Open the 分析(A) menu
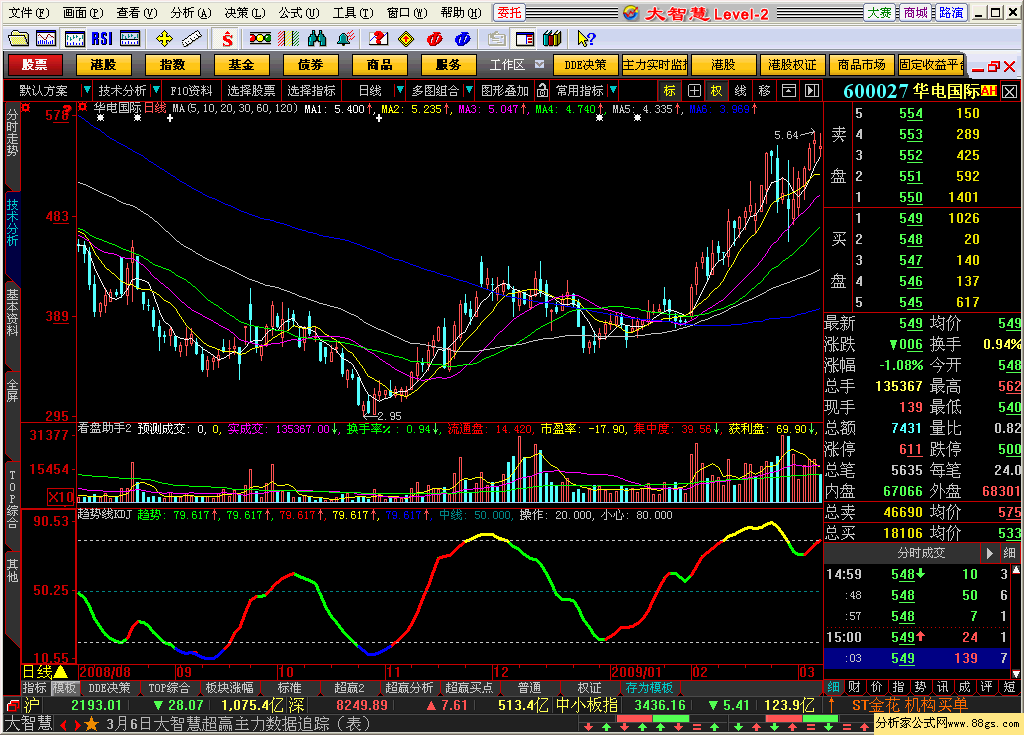Viewport: 1024px width, 735px height. tap(191, 12)
